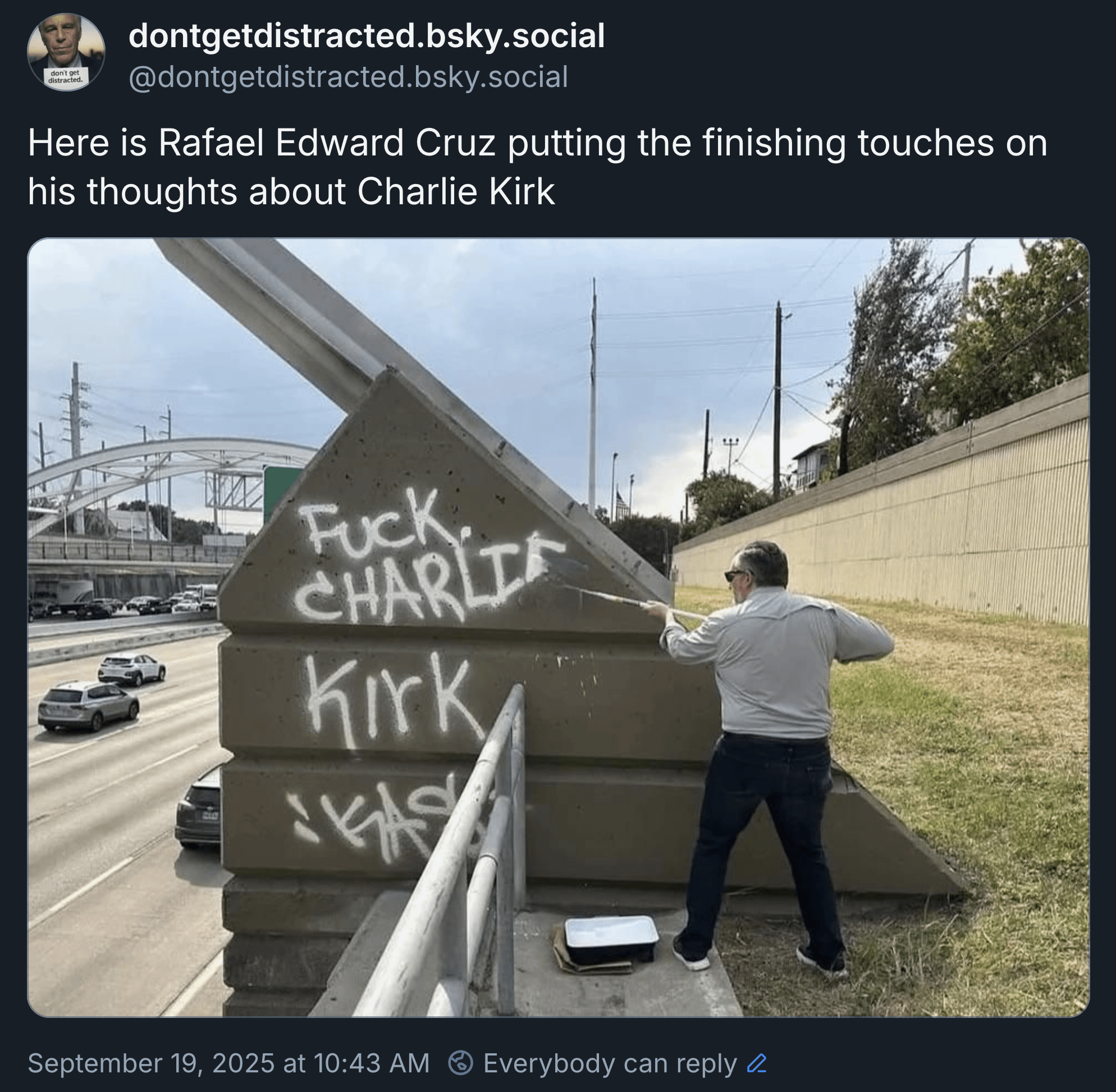1116x1092 pixels.
Task: Open the @dontgetdistracted.bsky.social handle link
Action: [x=349, y=77]
